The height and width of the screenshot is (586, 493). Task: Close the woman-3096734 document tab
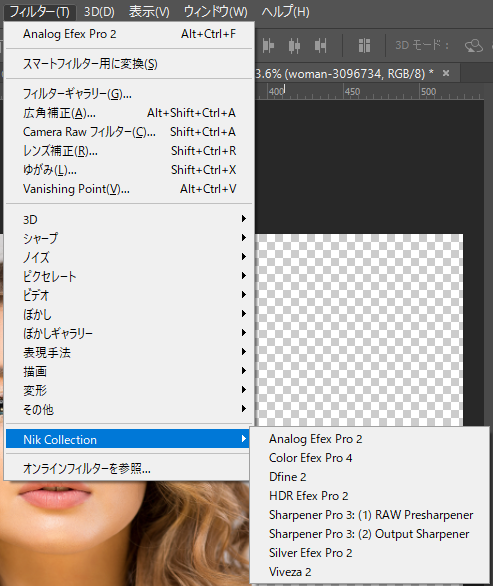(446, 73)
